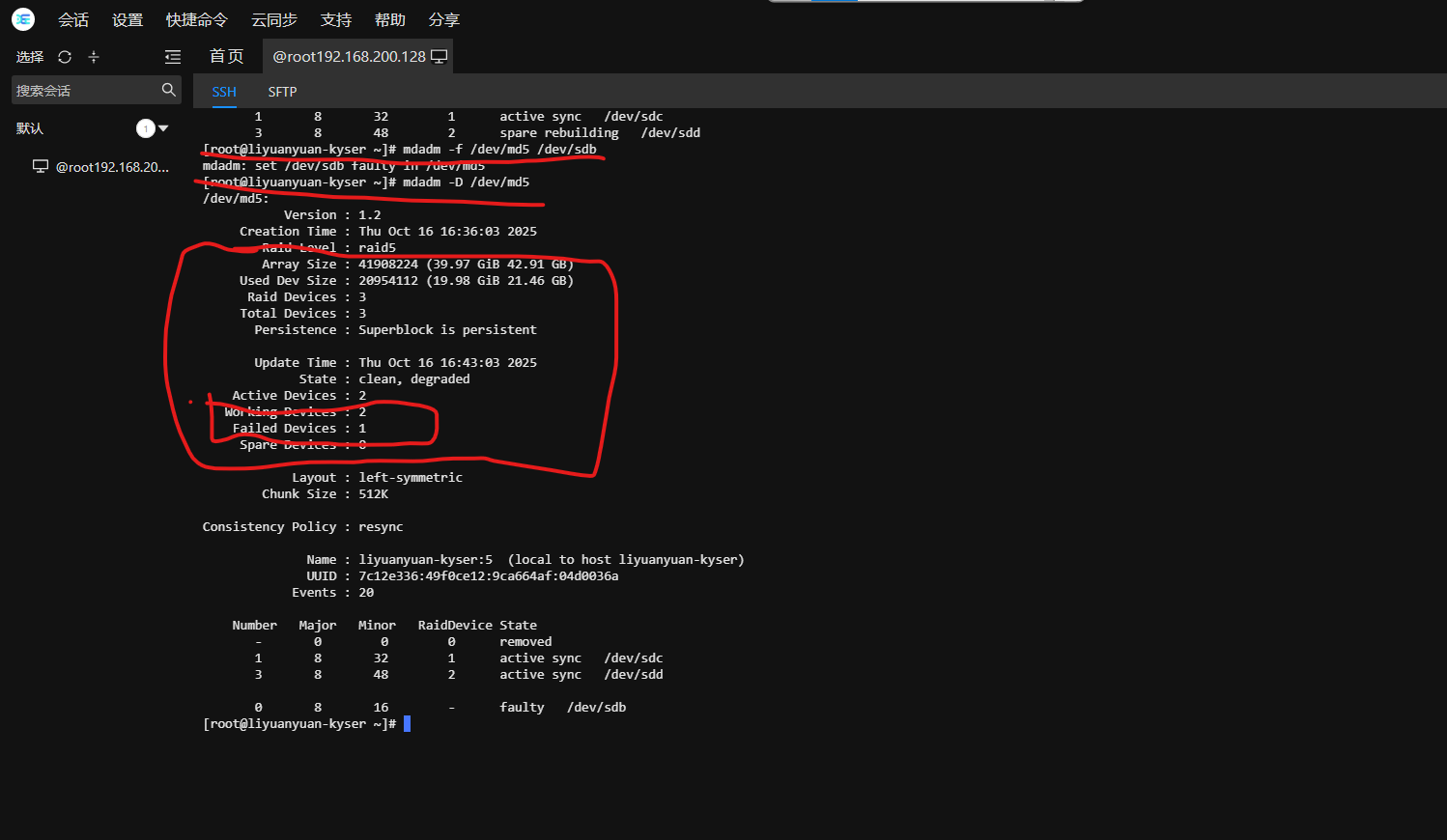The image size is (1447, 840).
Task: Click 'mdadm -D /dev/md5' command text
Action: pos(467,182)
